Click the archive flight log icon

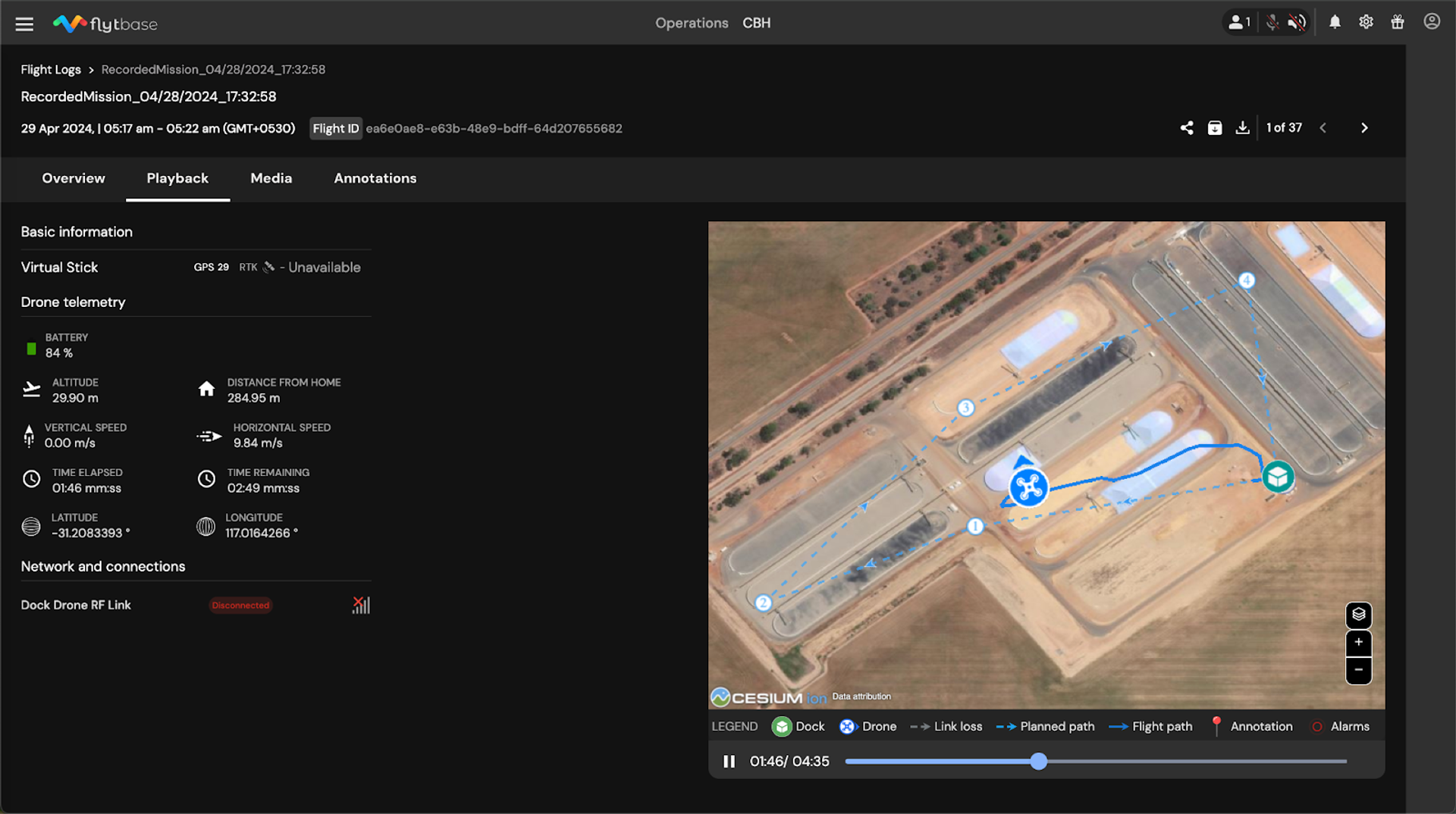tap(1215, 128)
